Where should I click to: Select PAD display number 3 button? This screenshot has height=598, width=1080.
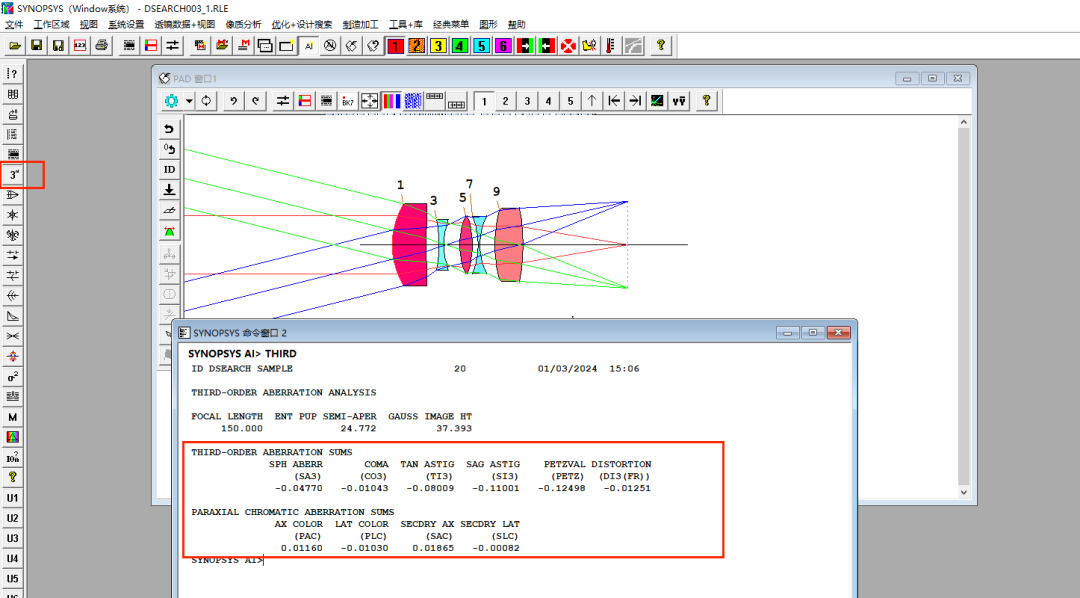coord(528,101)
